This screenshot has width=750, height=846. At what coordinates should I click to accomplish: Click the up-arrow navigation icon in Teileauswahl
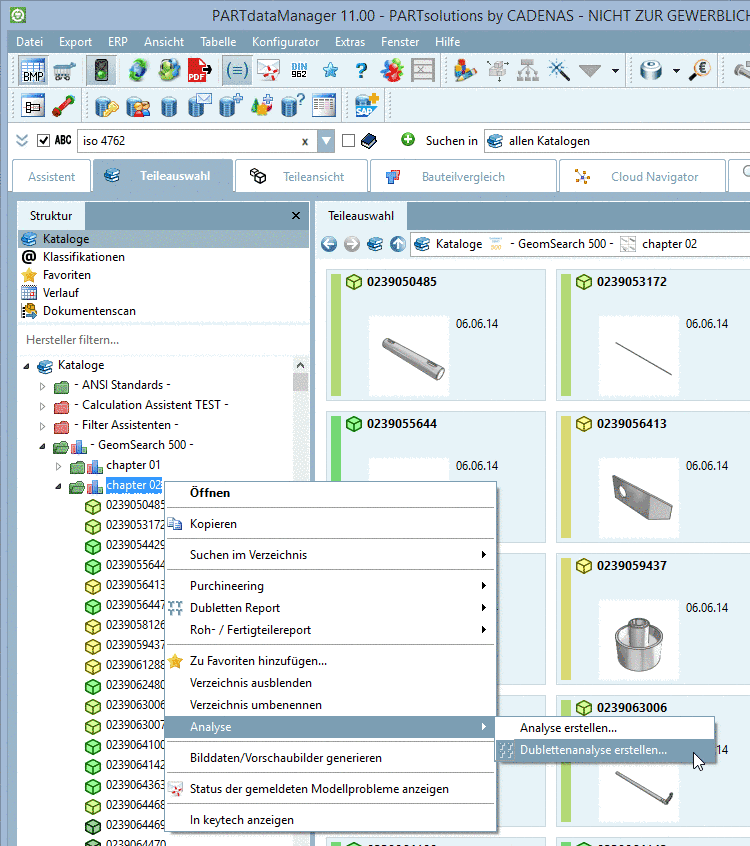pyautogui.click(x=398, y=244)
